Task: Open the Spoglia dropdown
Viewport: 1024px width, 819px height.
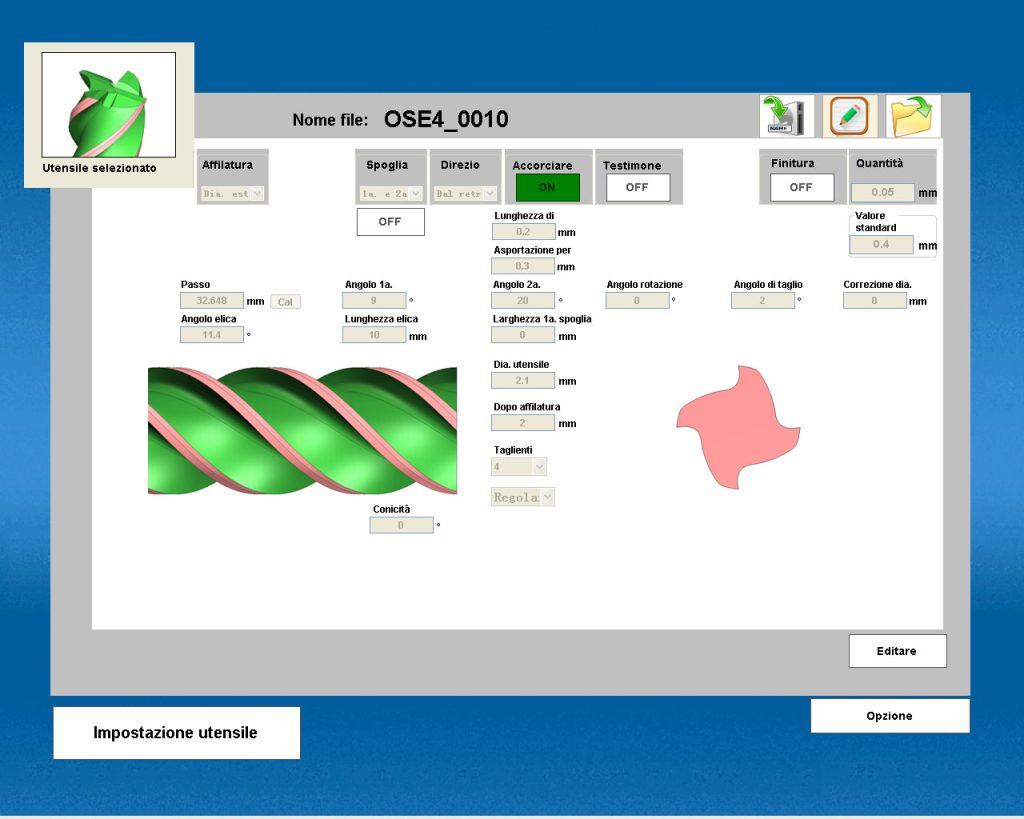Action: (391, 193)
